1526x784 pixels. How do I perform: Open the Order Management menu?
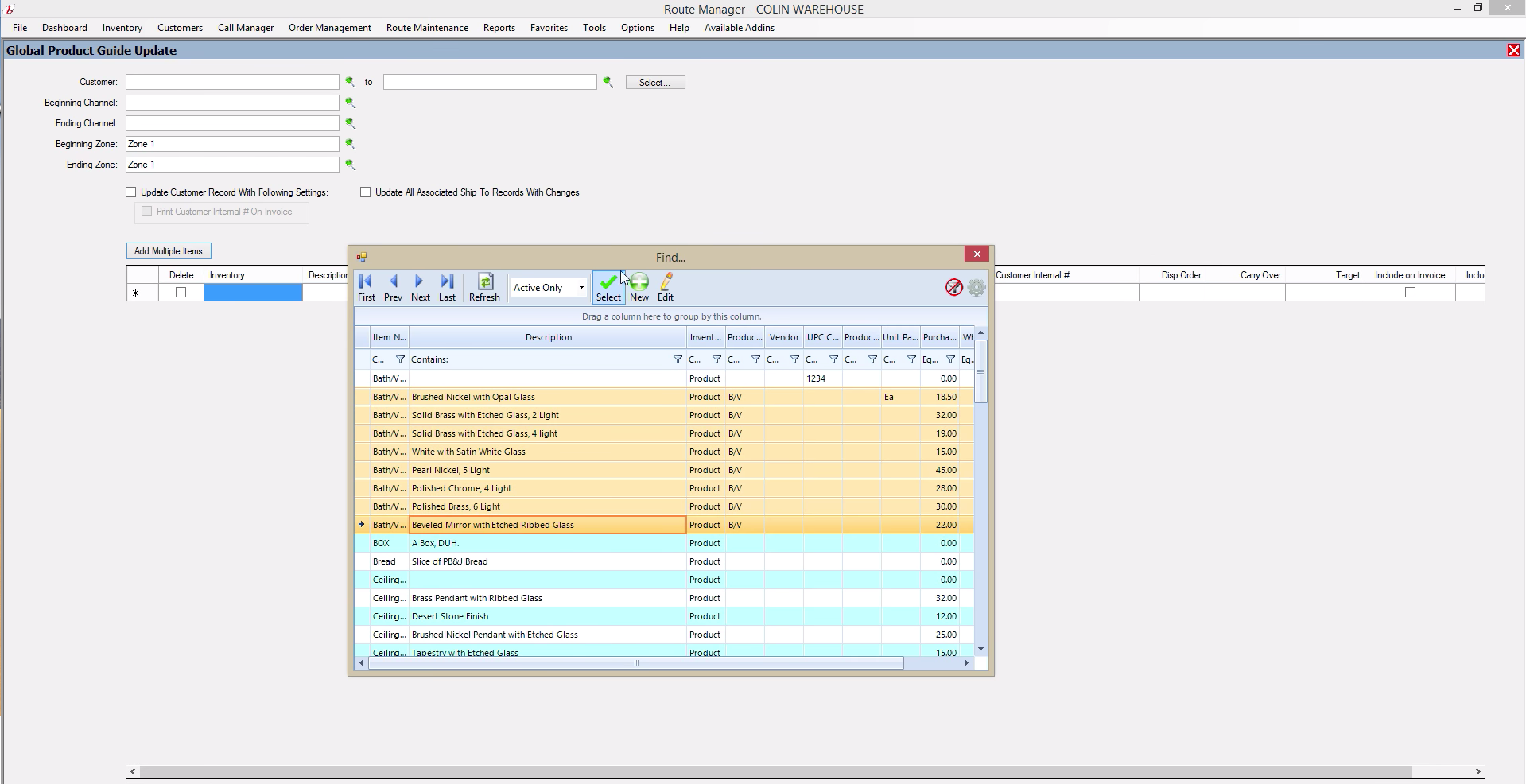330,28
